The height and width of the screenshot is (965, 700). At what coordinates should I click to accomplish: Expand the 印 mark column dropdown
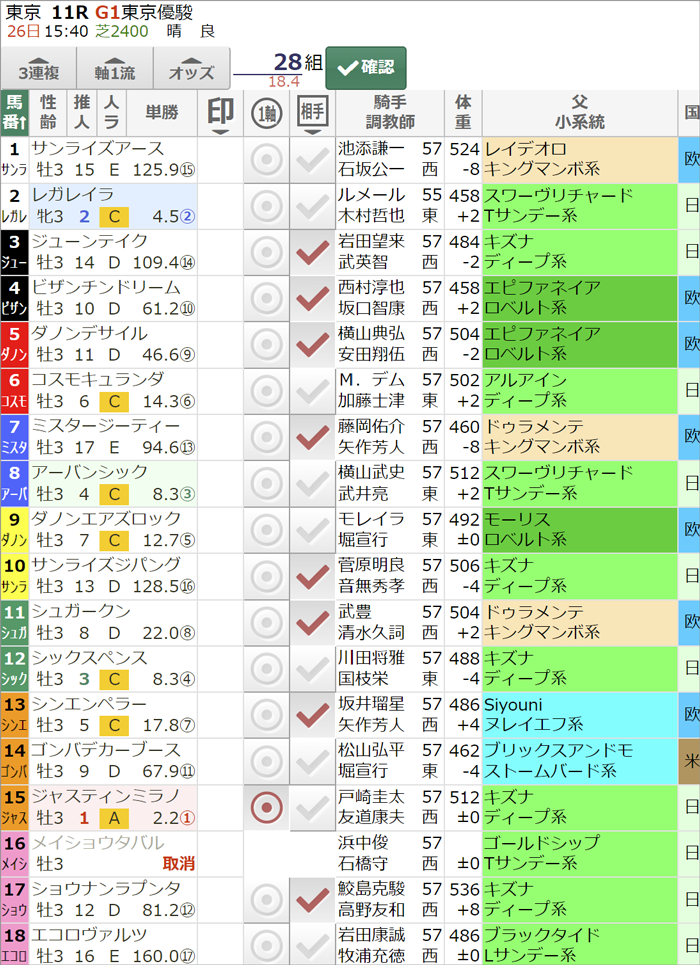tap(220, 114)
